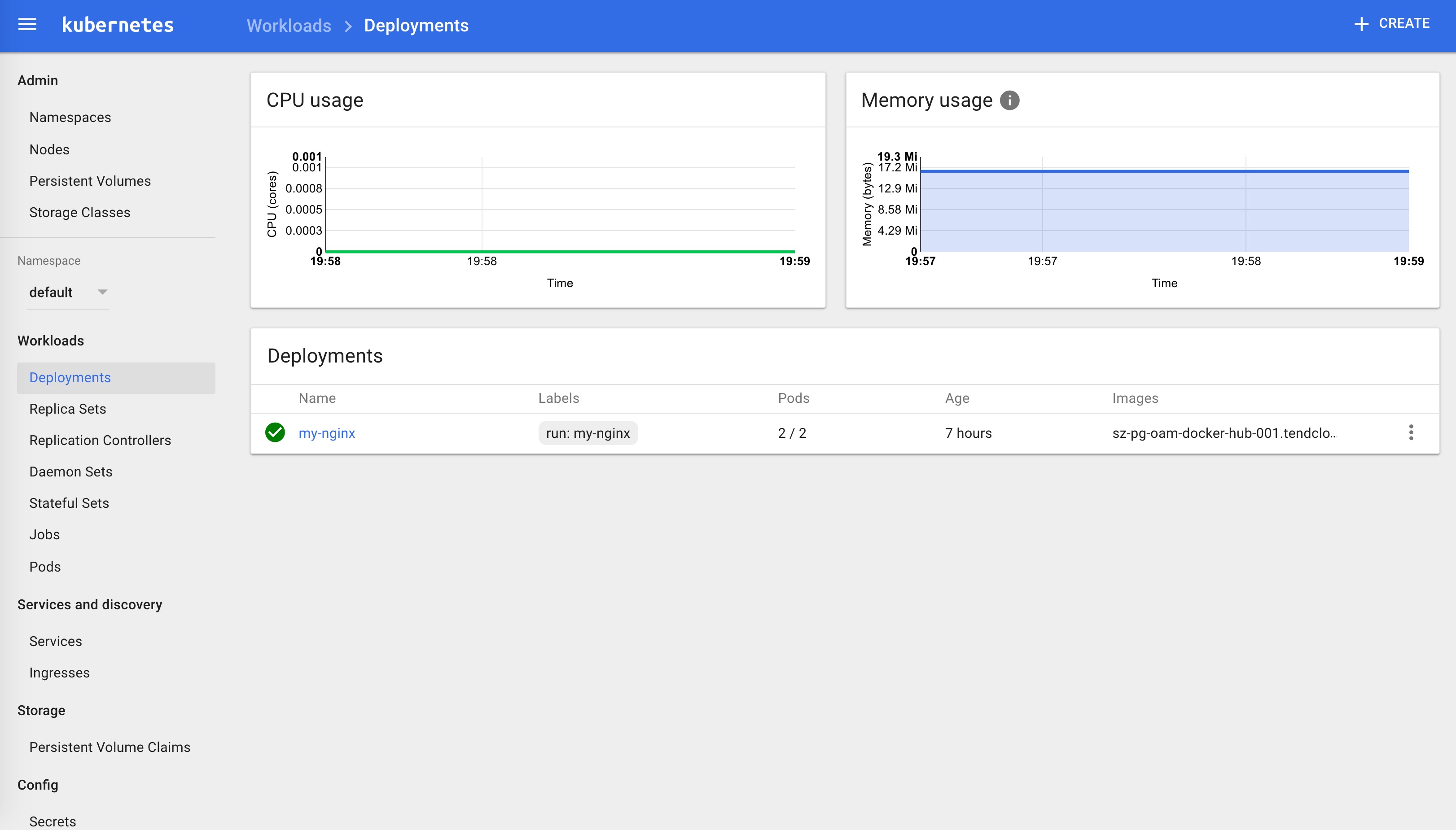This screenshot has height=830, width=1456.
Task: Toggle the Namespaces section in Admin
Action: click(x=71, y=117)
